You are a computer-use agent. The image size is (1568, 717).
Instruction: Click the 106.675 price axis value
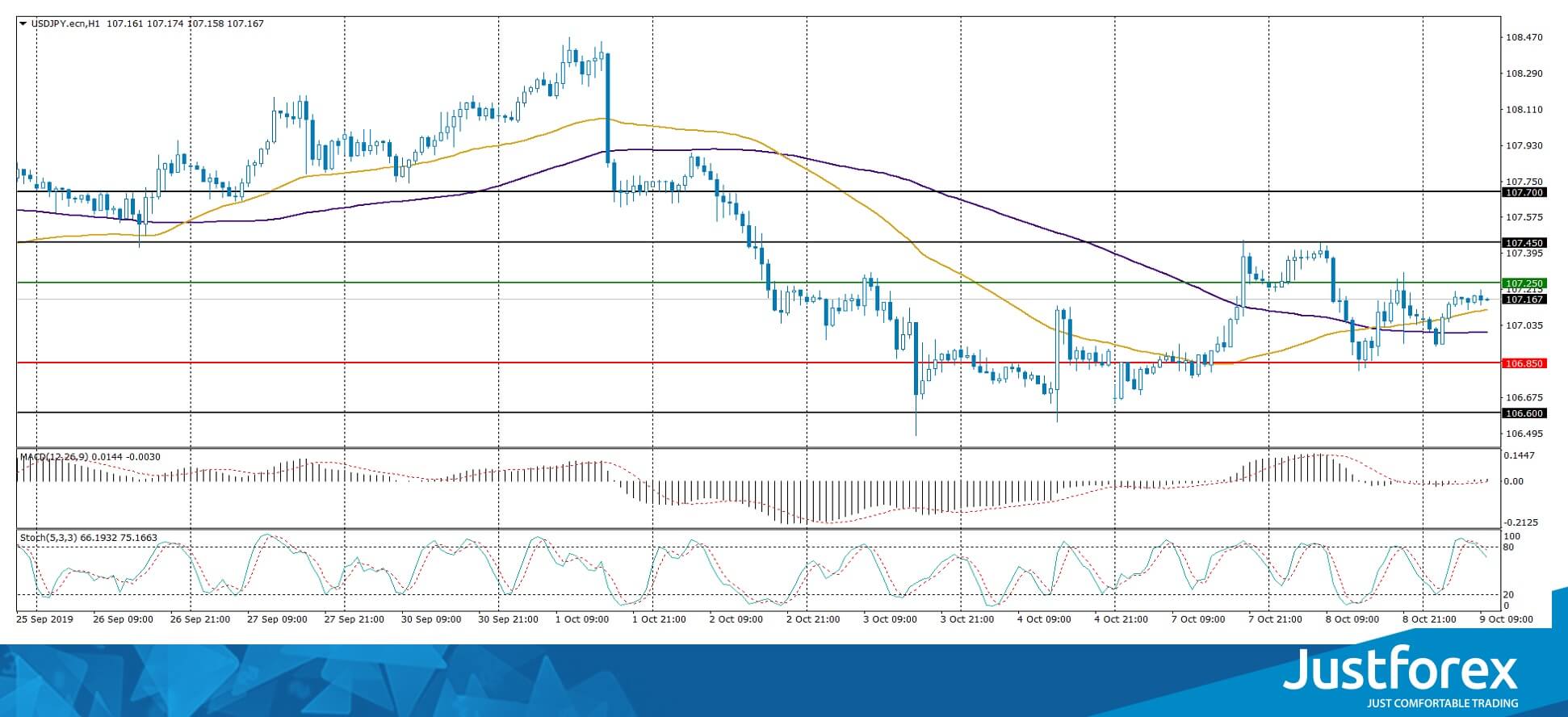[1524, 397]
